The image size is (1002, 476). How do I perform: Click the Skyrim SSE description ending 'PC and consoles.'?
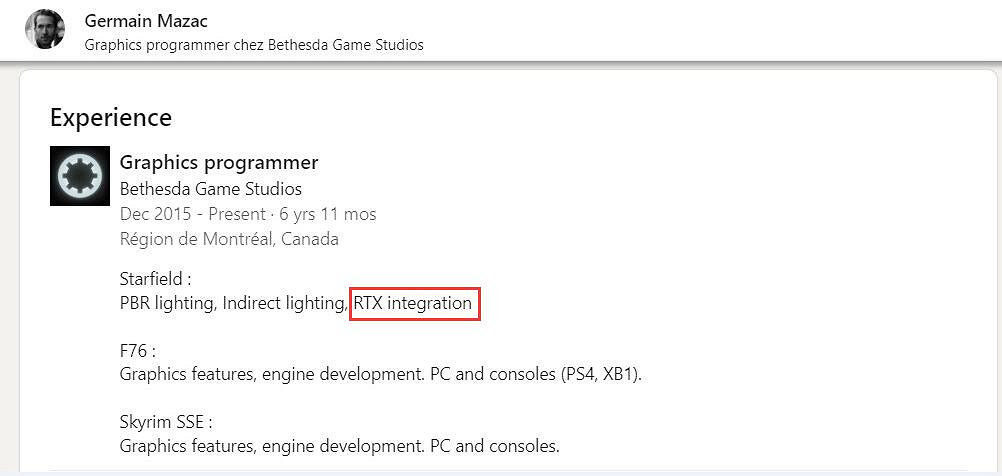click(x=339, y=446)
